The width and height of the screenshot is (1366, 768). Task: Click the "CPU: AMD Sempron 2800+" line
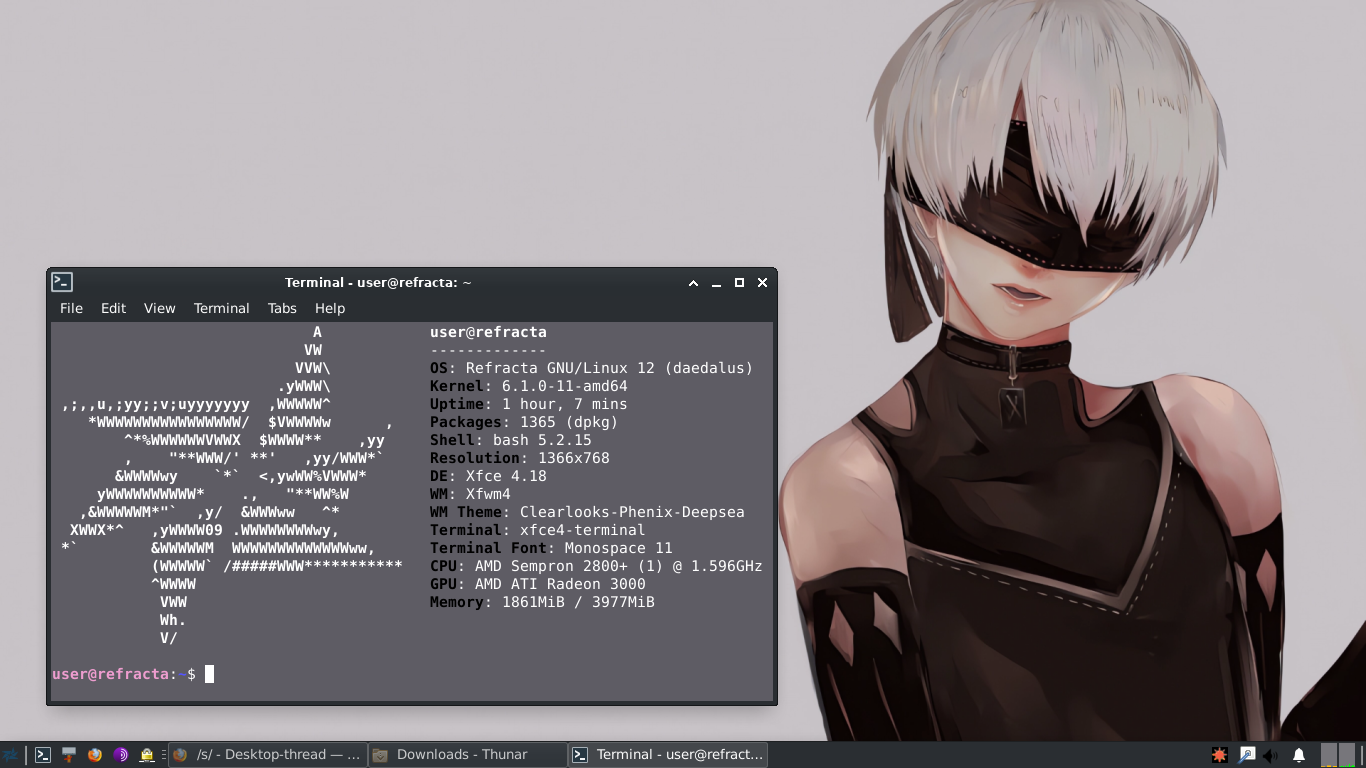[x=596, y=566]
